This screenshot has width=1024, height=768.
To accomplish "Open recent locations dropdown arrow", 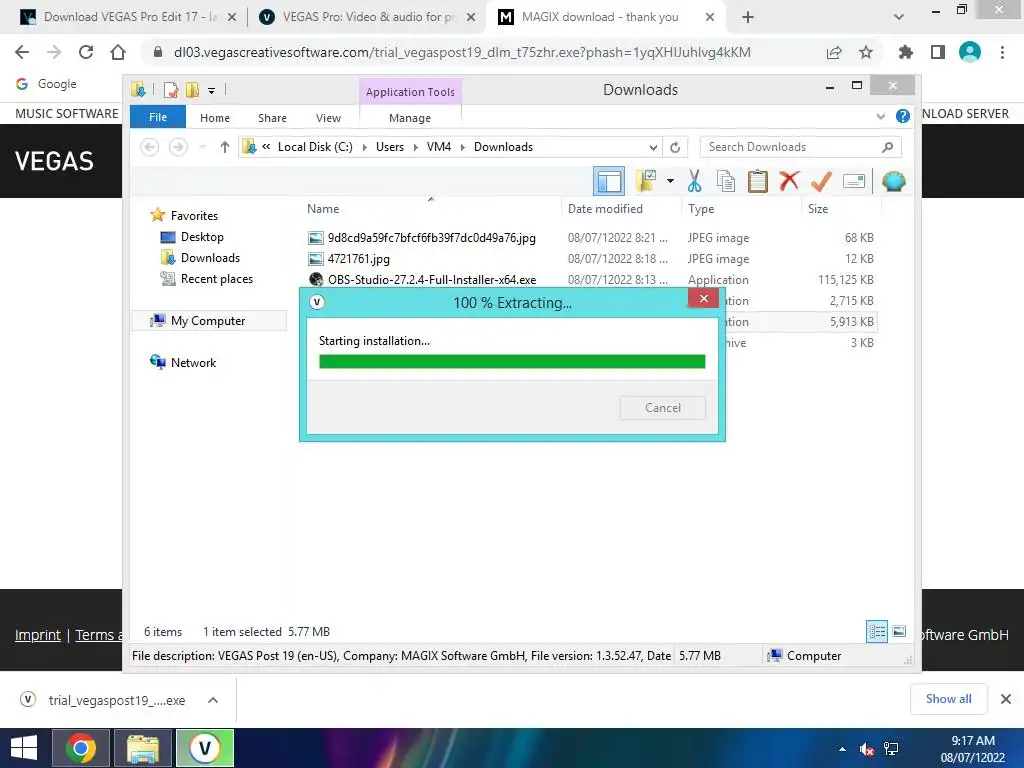I will point(202,147).
